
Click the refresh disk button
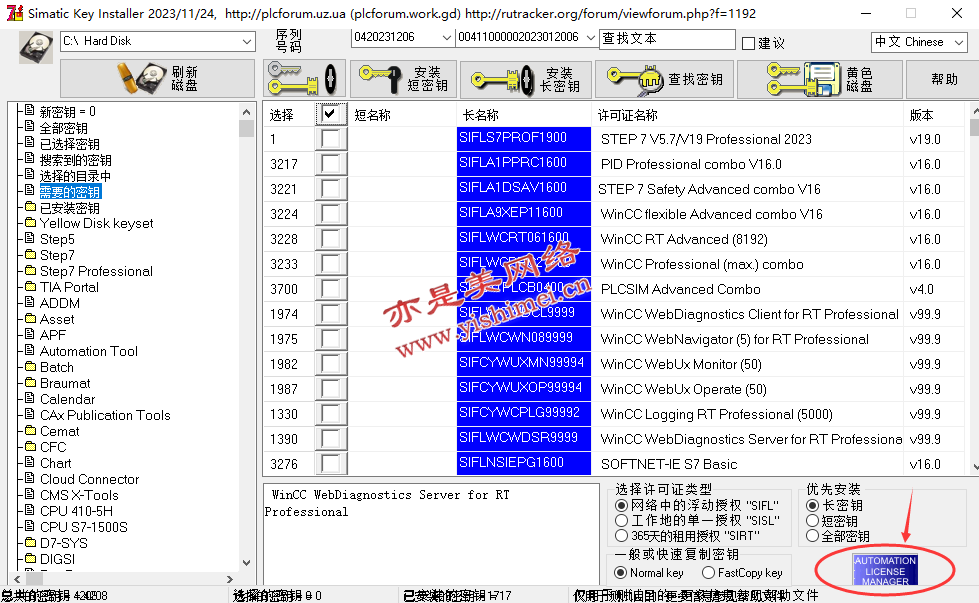(x=157, y=79)
